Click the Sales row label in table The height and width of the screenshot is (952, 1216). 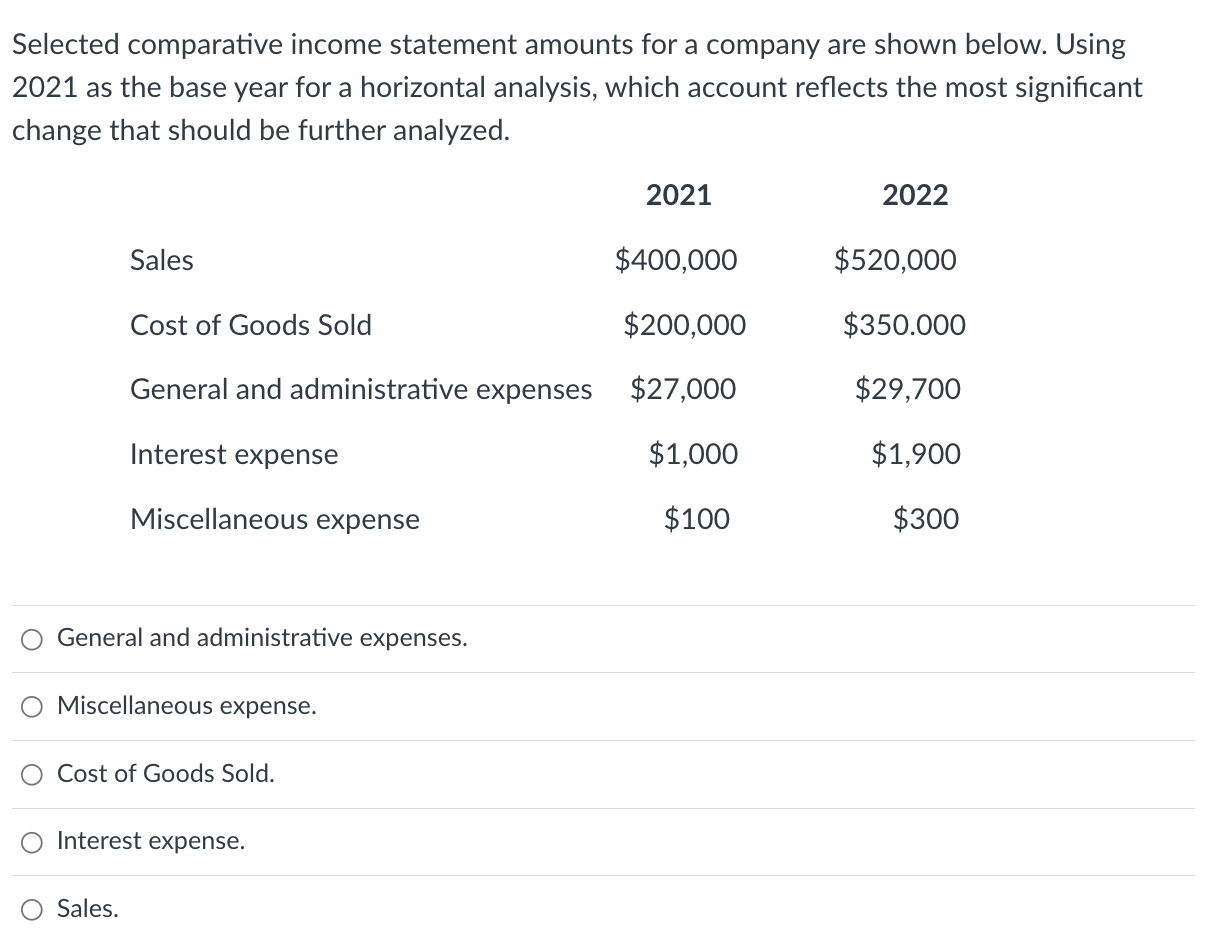(x=162, y=261)
